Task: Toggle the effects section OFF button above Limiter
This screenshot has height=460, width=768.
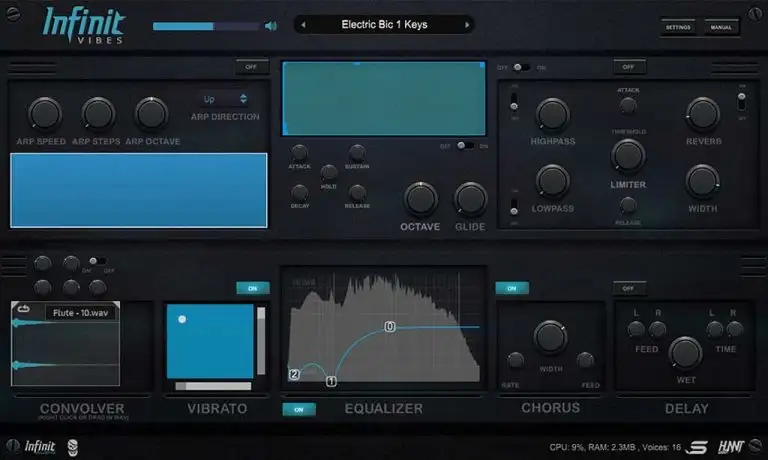Action: point(629,67)
